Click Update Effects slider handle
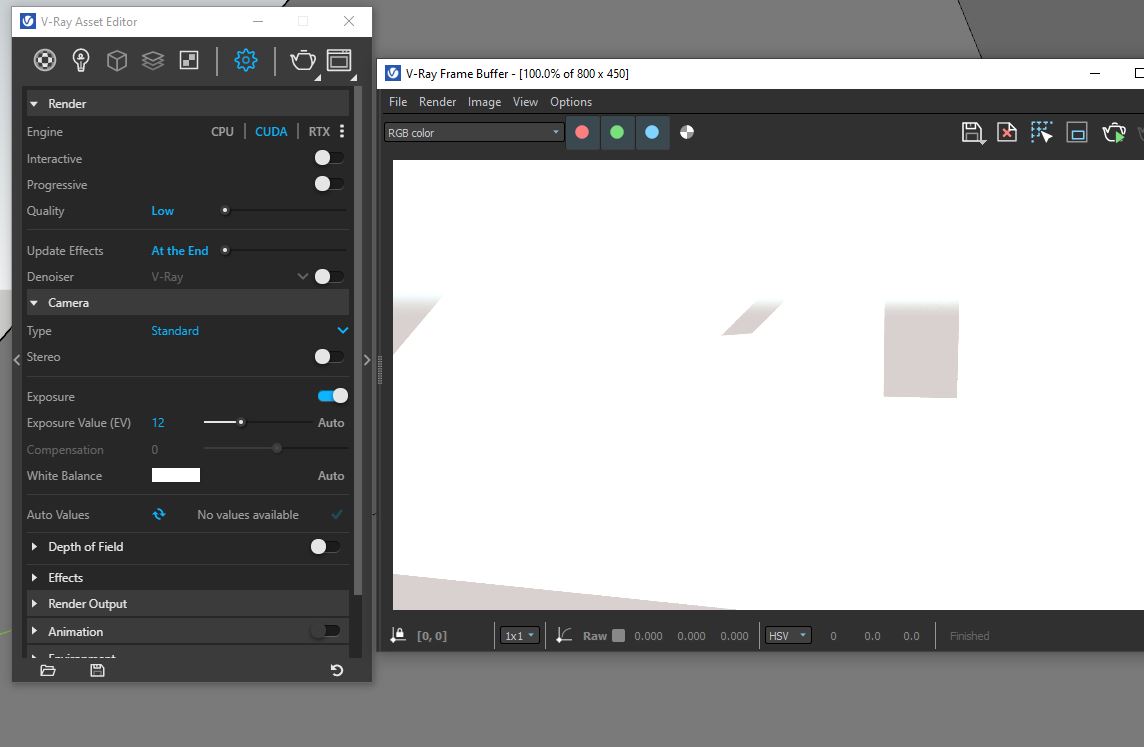1144x747 pixels. [225, 250]
